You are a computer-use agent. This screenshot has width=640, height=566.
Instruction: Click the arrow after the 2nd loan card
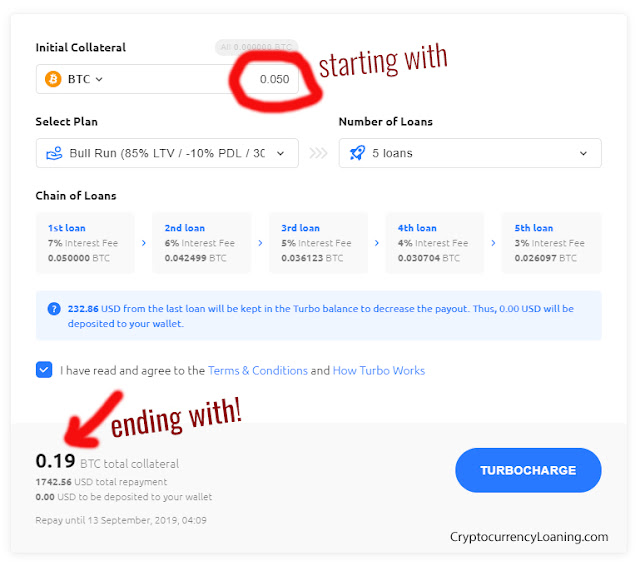pos(260,243)
